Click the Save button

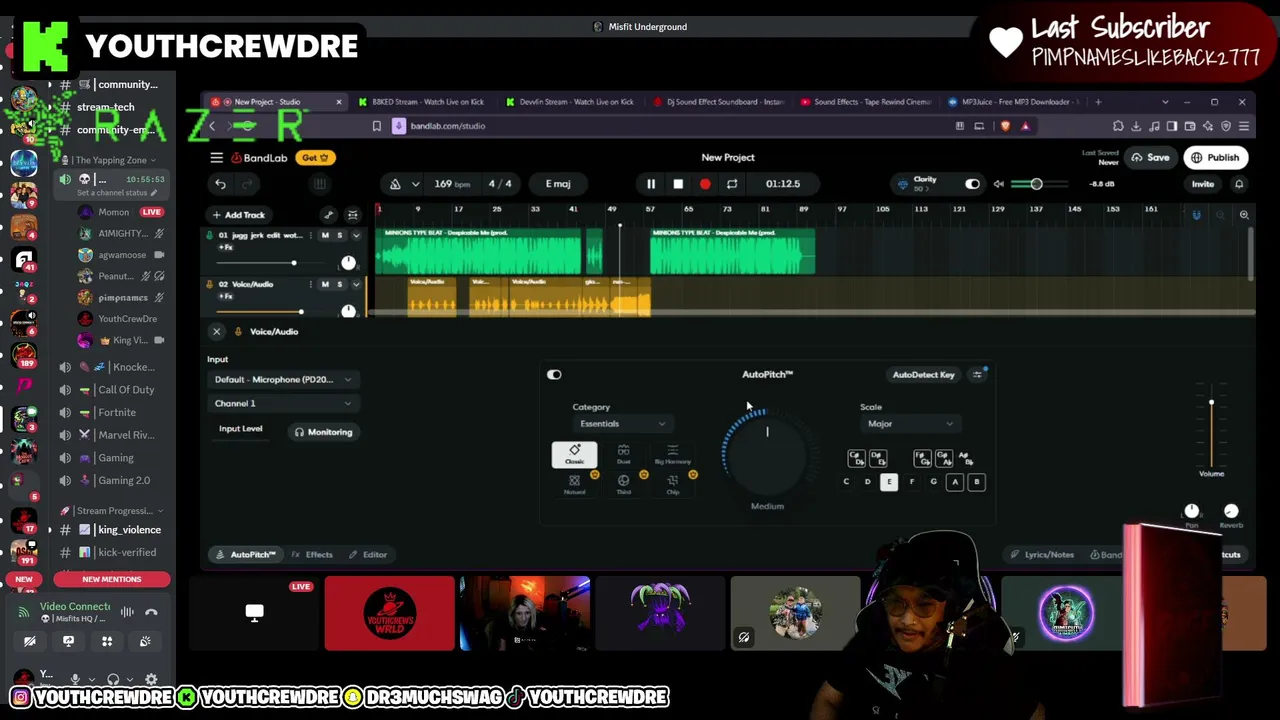[1150, 158]
